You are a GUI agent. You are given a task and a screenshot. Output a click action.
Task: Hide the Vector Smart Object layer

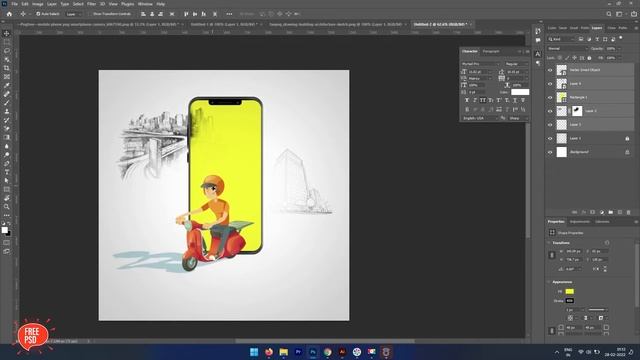(550, 70)
